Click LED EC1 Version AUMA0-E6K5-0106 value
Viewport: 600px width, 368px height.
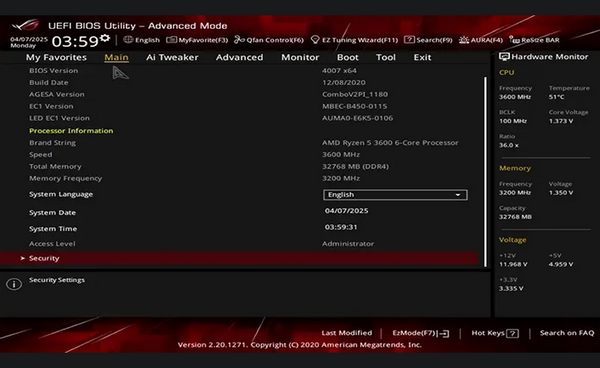(357, 118)
